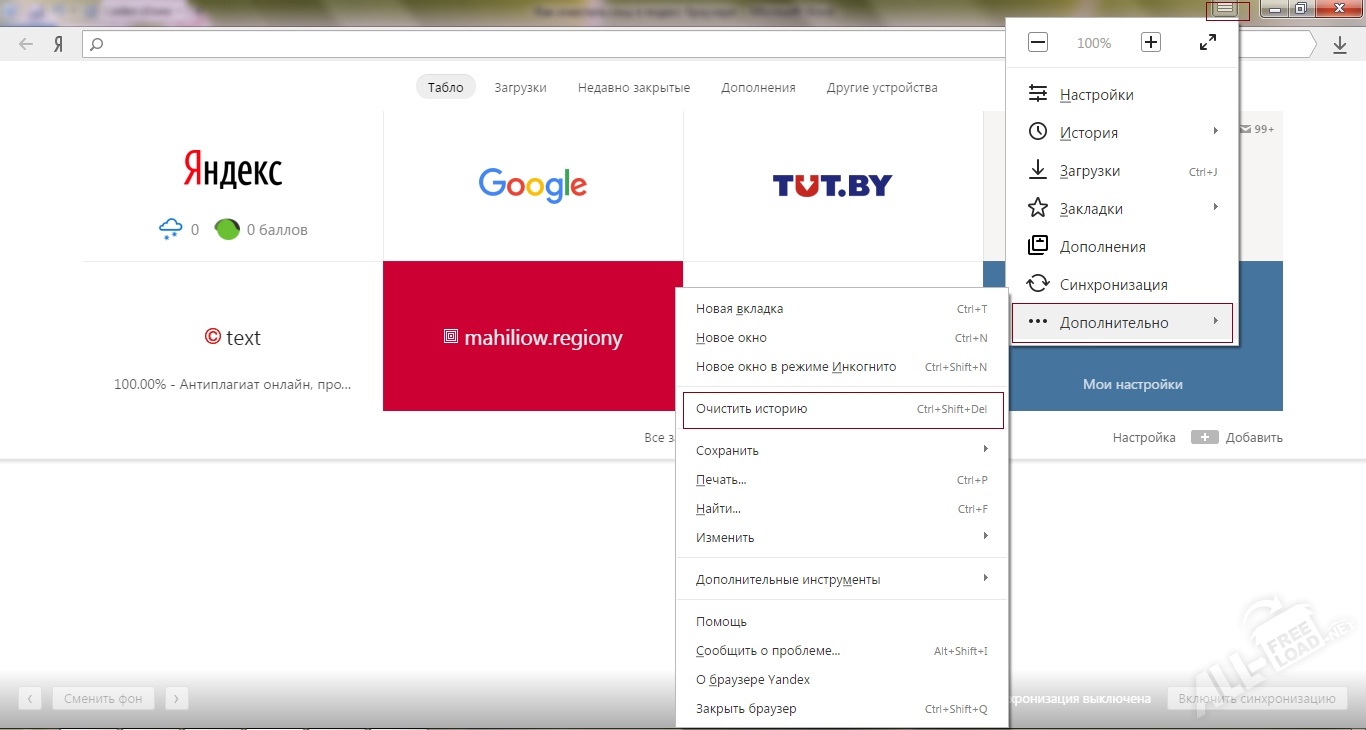
Task: Open the downloads arrow icon in toolbar
Action: [x=1340, y=45]
